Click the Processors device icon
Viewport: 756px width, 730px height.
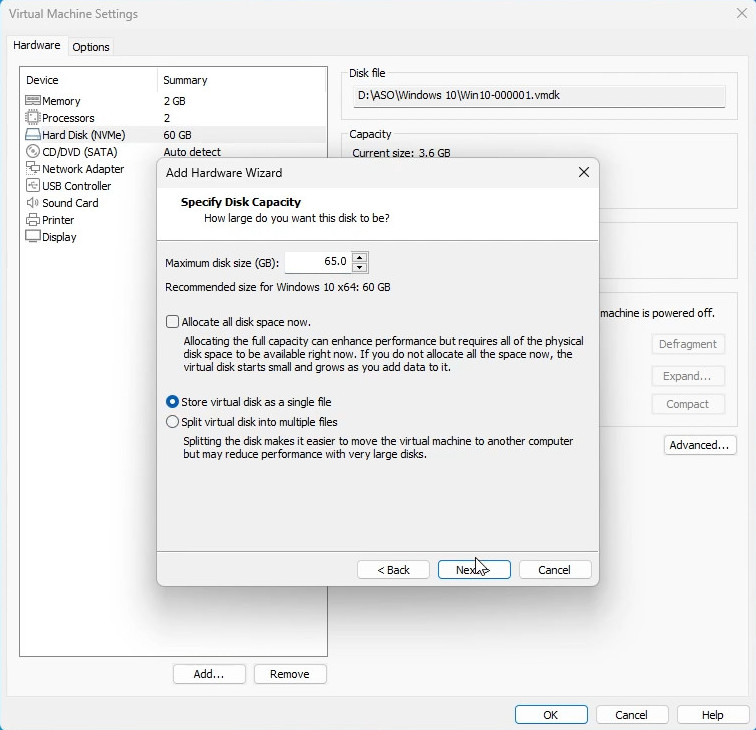click(32, 118)
